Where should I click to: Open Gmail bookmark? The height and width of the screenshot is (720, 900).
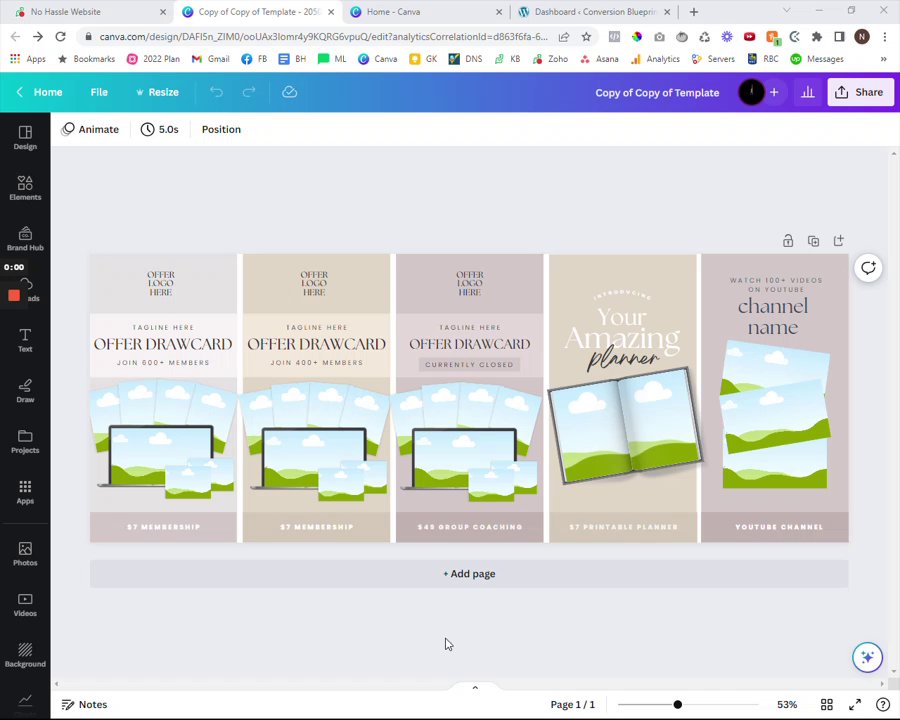tap(211, 59)
